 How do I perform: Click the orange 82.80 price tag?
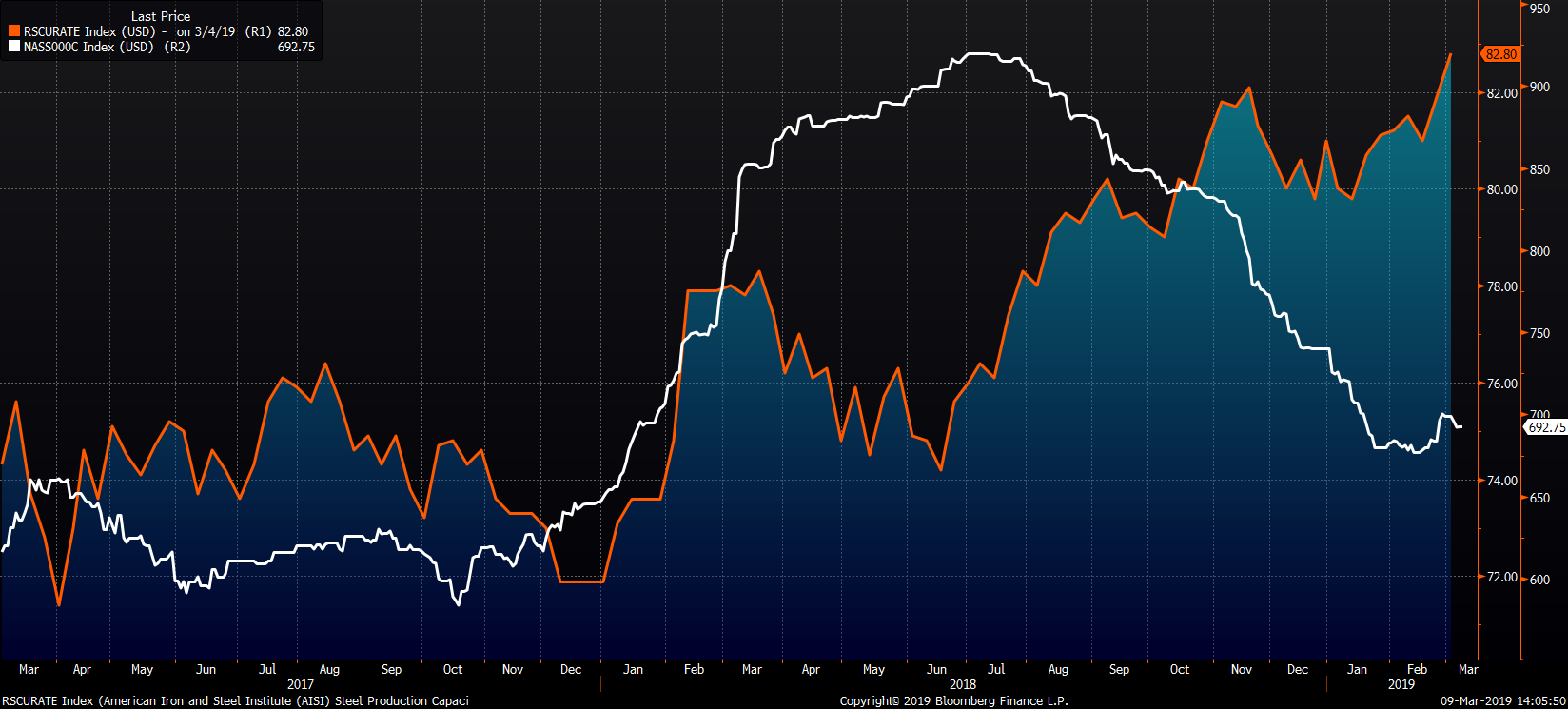(x=1500, y=54)
